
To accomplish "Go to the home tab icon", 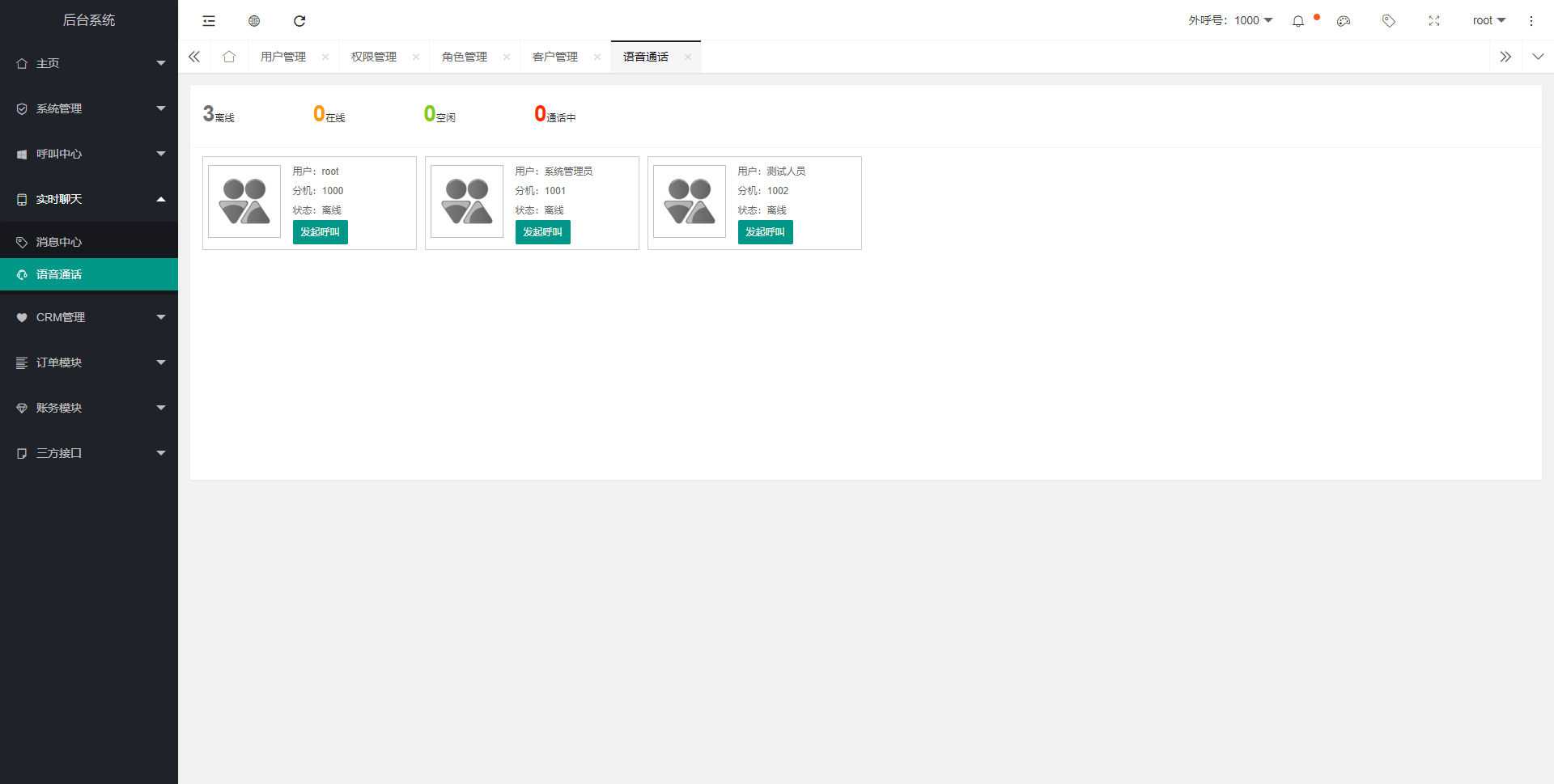I will pos(229,57).
